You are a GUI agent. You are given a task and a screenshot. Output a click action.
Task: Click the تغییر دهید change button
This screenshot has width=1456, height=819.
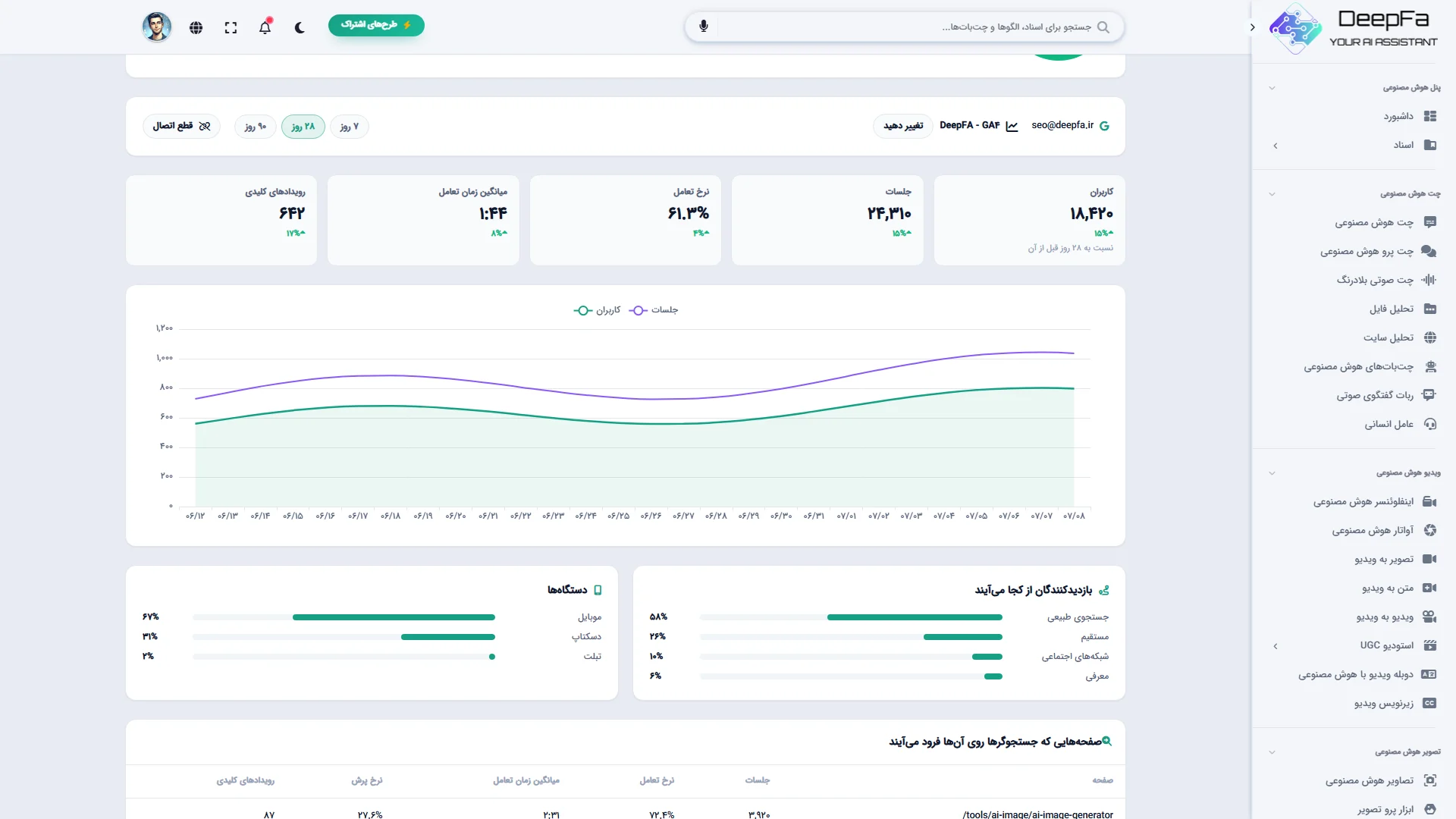point(903,126)
